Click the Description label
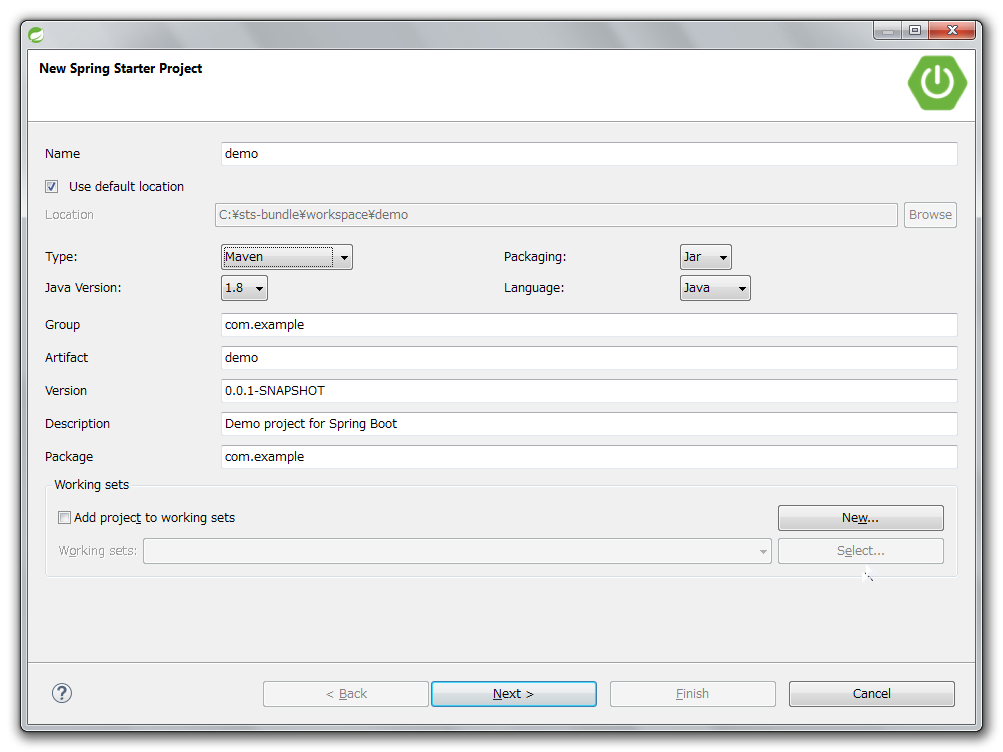 click(x=77, y=424)
